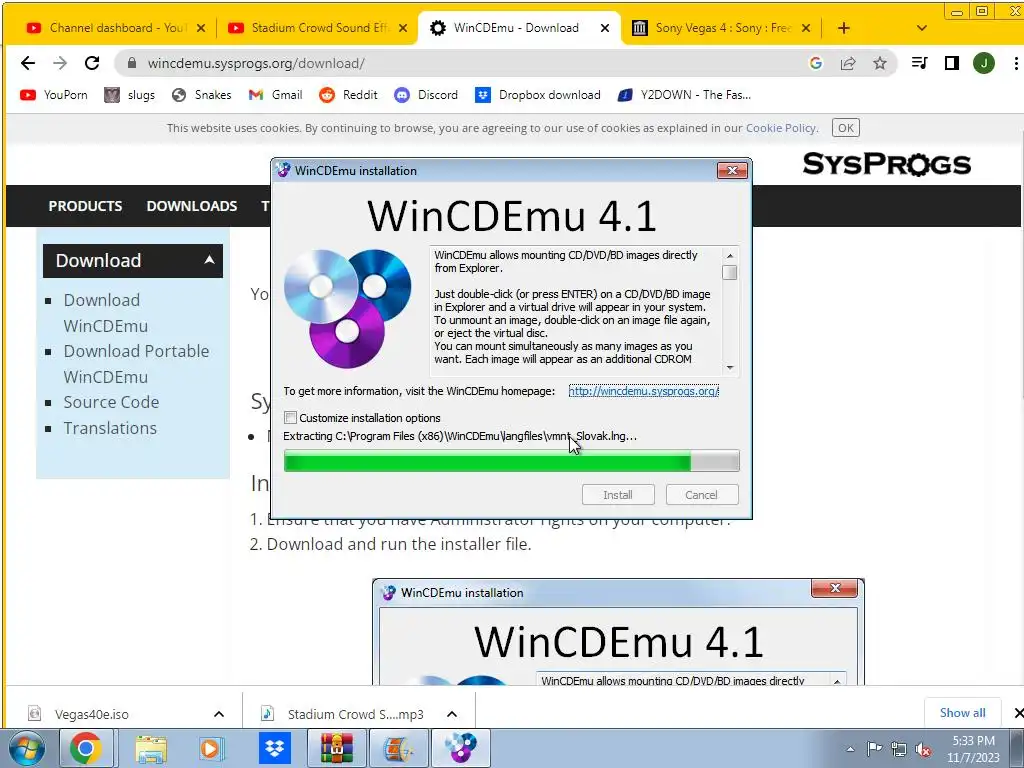The image size is (1024, 768).
Task: Click the WinCDEmu installer taskbar icon
Action: [x=460, y=748]
